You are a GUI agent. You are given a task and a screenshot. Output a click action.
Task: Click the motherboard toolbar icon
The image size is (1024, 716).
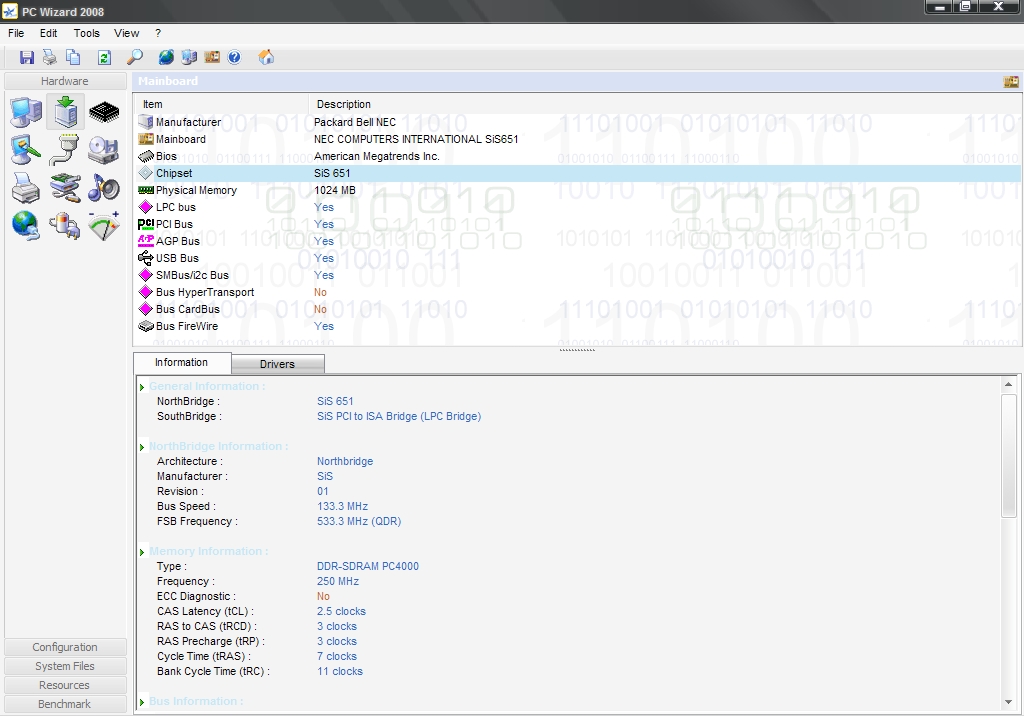coord(212,57)
